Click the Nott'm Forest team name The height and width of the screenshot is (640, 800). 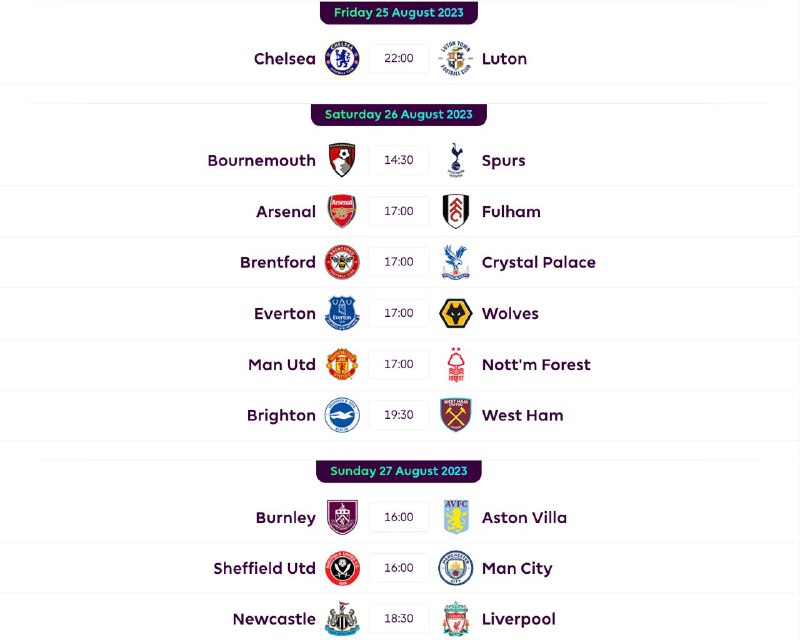(536, 365)
